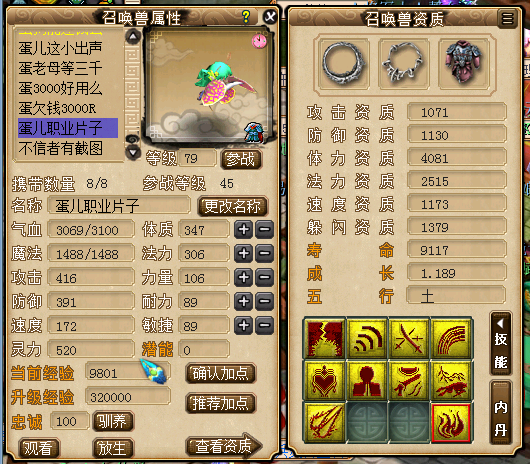
Task: Decrease 法力 with the minus button
Action: [264, 253]
